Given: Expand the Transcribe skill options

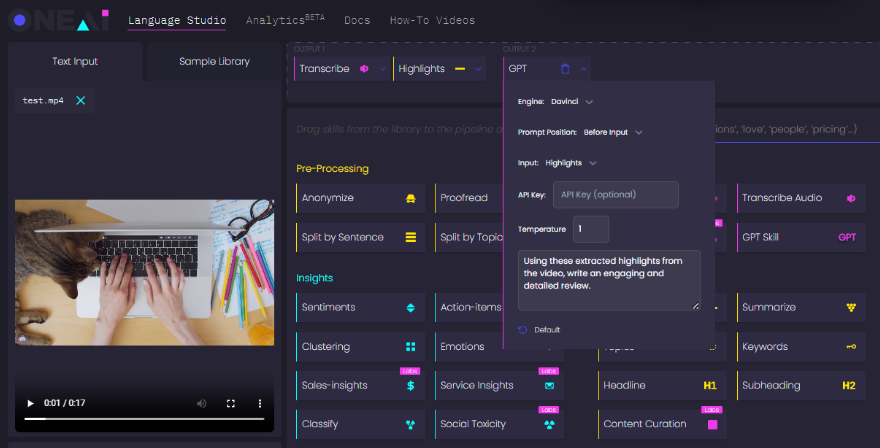Looking at the screenshot, I should pos(383,69).
